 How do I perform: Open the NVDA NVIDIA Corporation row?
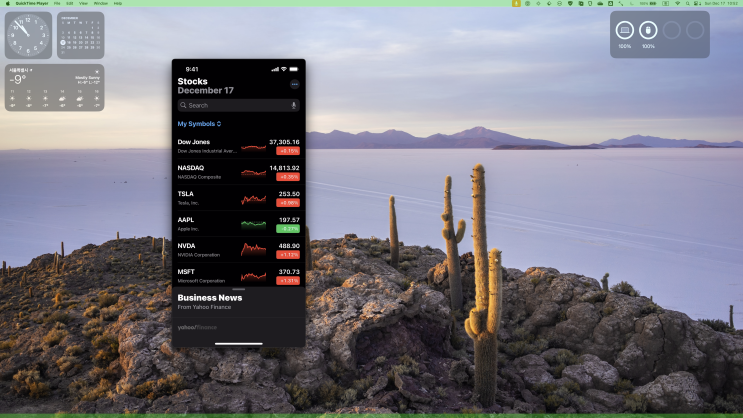coord(238,250)
